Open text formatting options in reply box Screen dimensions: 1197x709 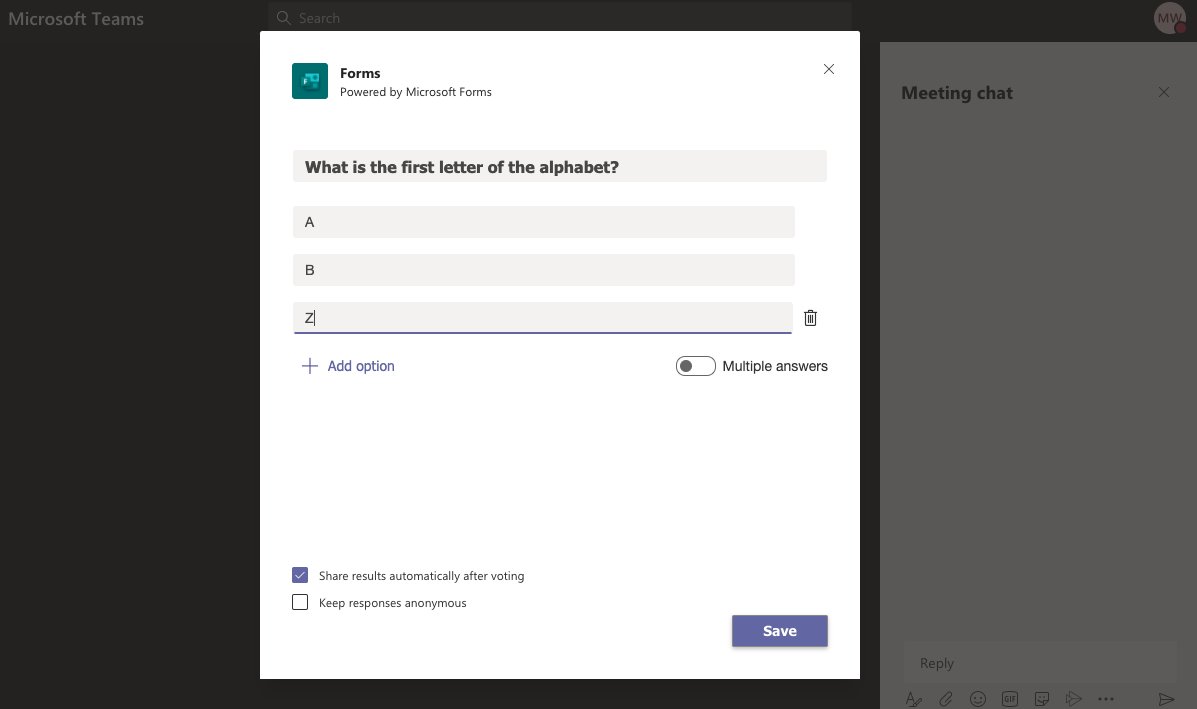pyautogui.click(x=913, y=698)
